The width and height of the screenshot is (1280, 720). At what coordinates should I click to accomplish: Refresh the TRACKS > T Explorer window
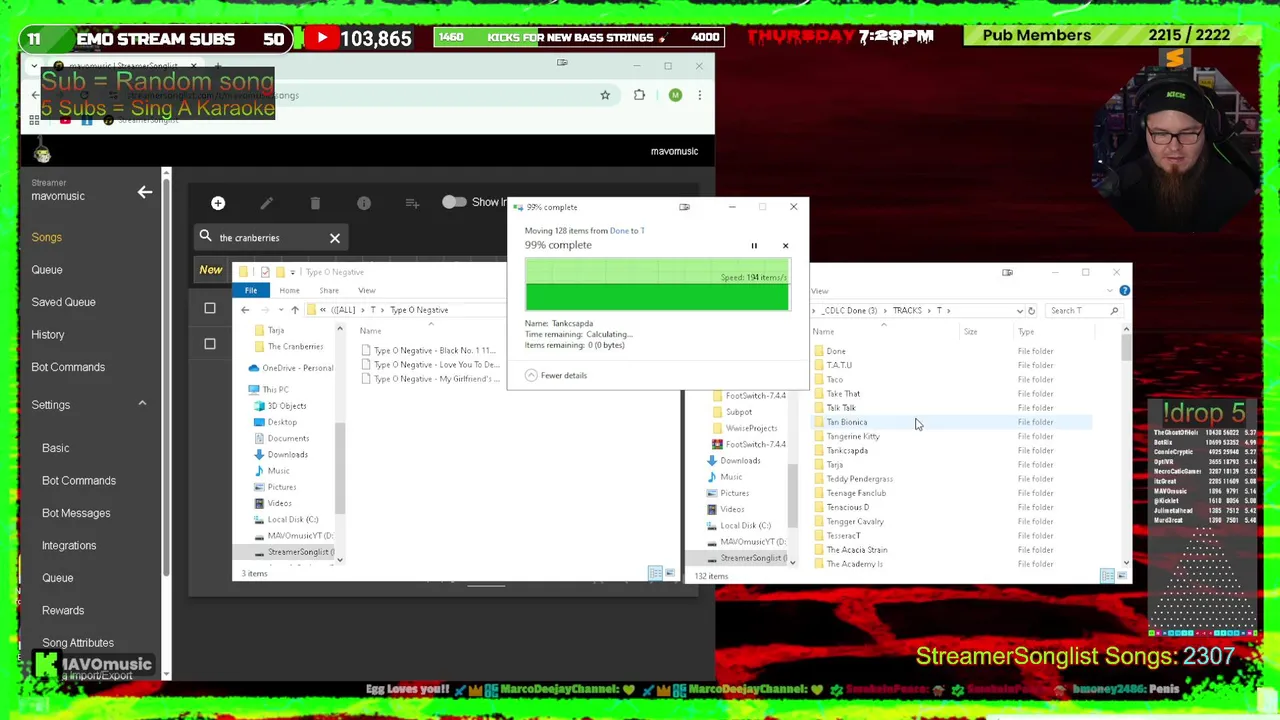click(1031, 310)
